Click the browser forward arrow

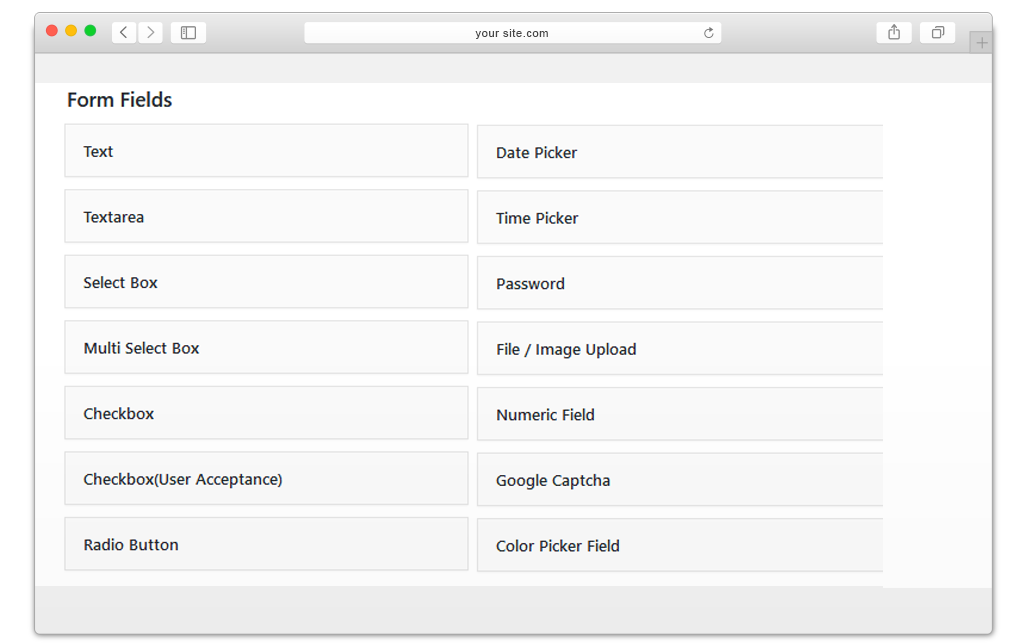click(x=150, y=32)
